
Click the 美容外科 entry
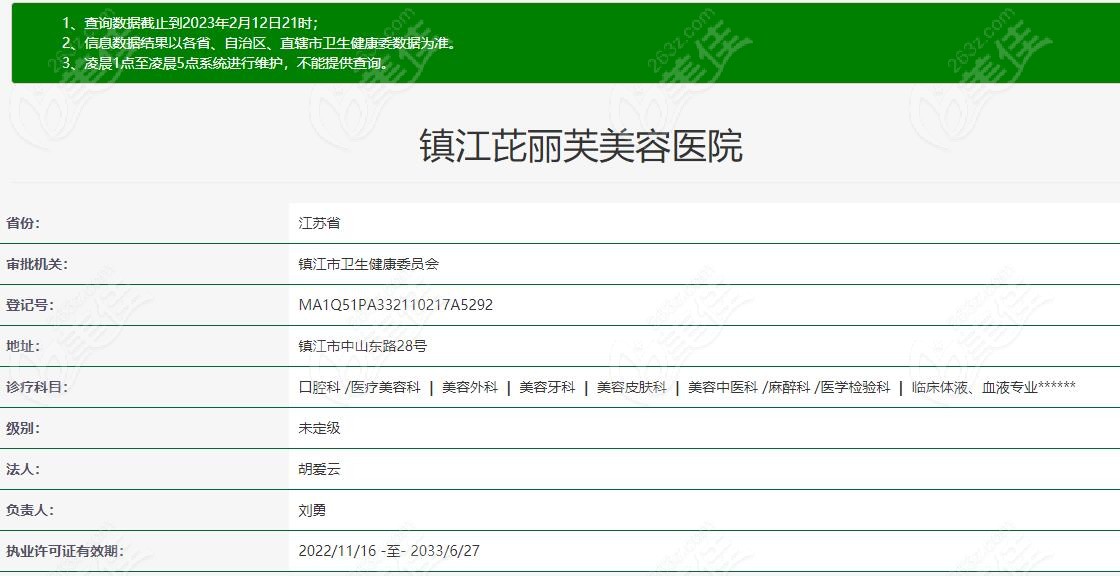coord(470,387)
